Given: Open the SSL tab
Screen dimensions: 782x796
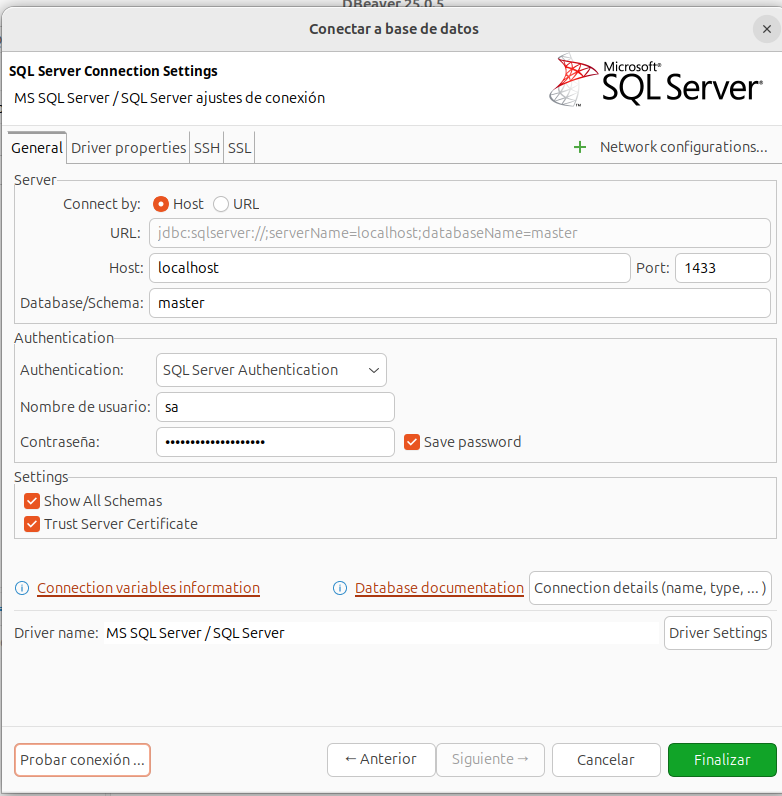Looking at the screenshot, I should coord(239,148).
